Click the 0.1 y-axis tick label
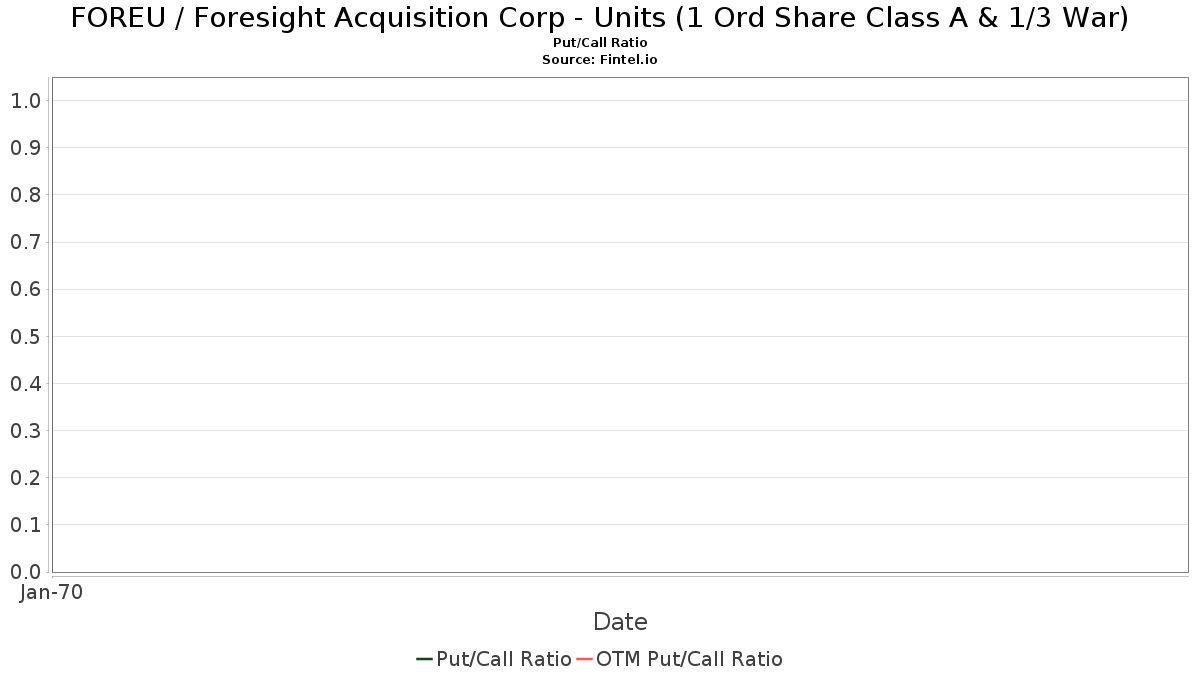 click(x=25, y=525)
